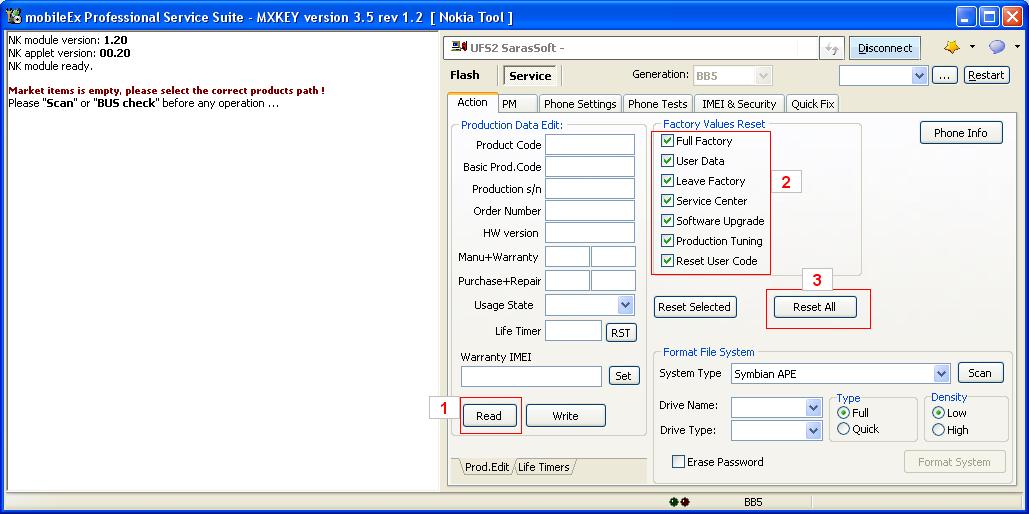Image resolution: width=1029 pixels, height=514 pixels.
Task: Click the Life Timer input field
Action: (x=574, y=331)
